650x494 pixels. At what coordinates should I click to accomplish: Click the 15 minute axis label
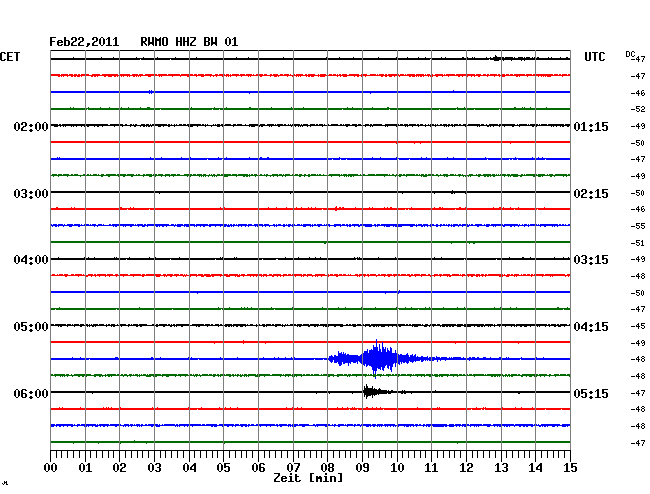(570, 467)
